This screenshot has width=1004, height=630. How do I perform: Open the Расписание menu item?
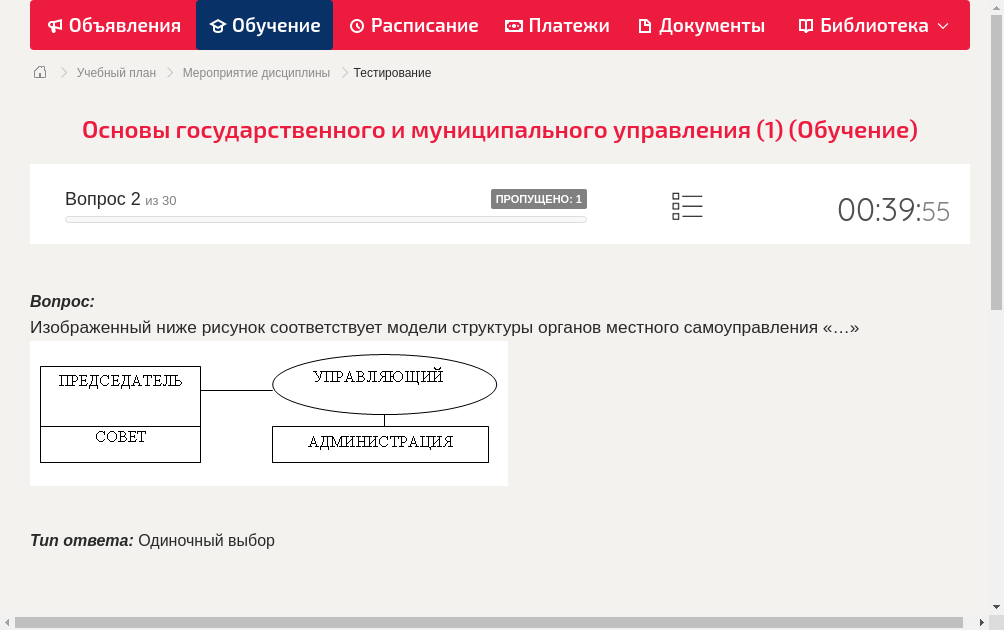(x=413, y=25)
